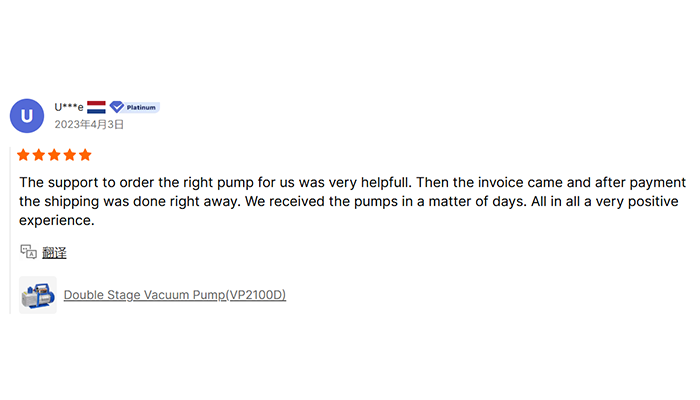
Task: Open the 翻译 translate link
Action: point(54,253)
